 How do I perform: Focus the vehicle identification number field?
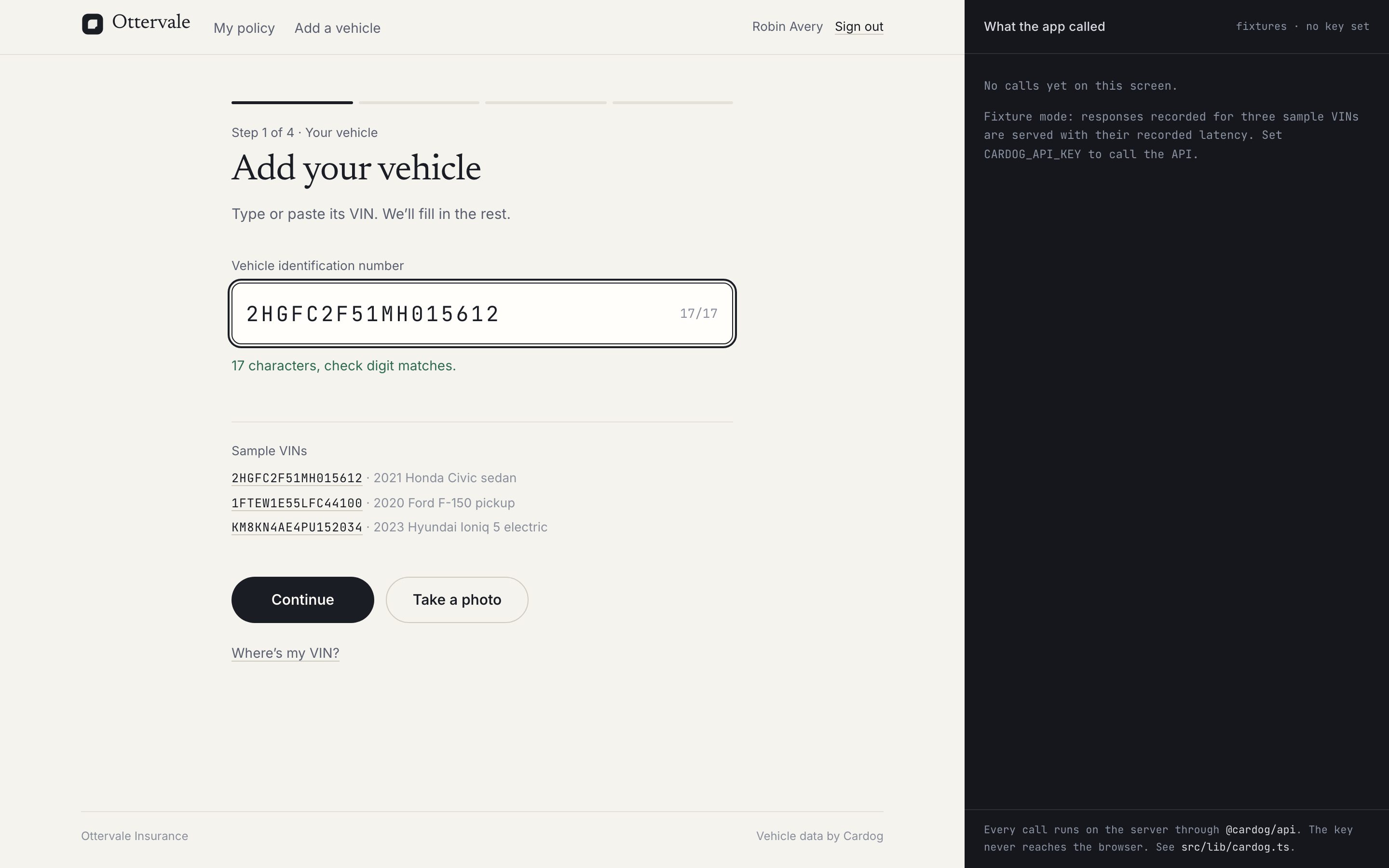point(482,313)
